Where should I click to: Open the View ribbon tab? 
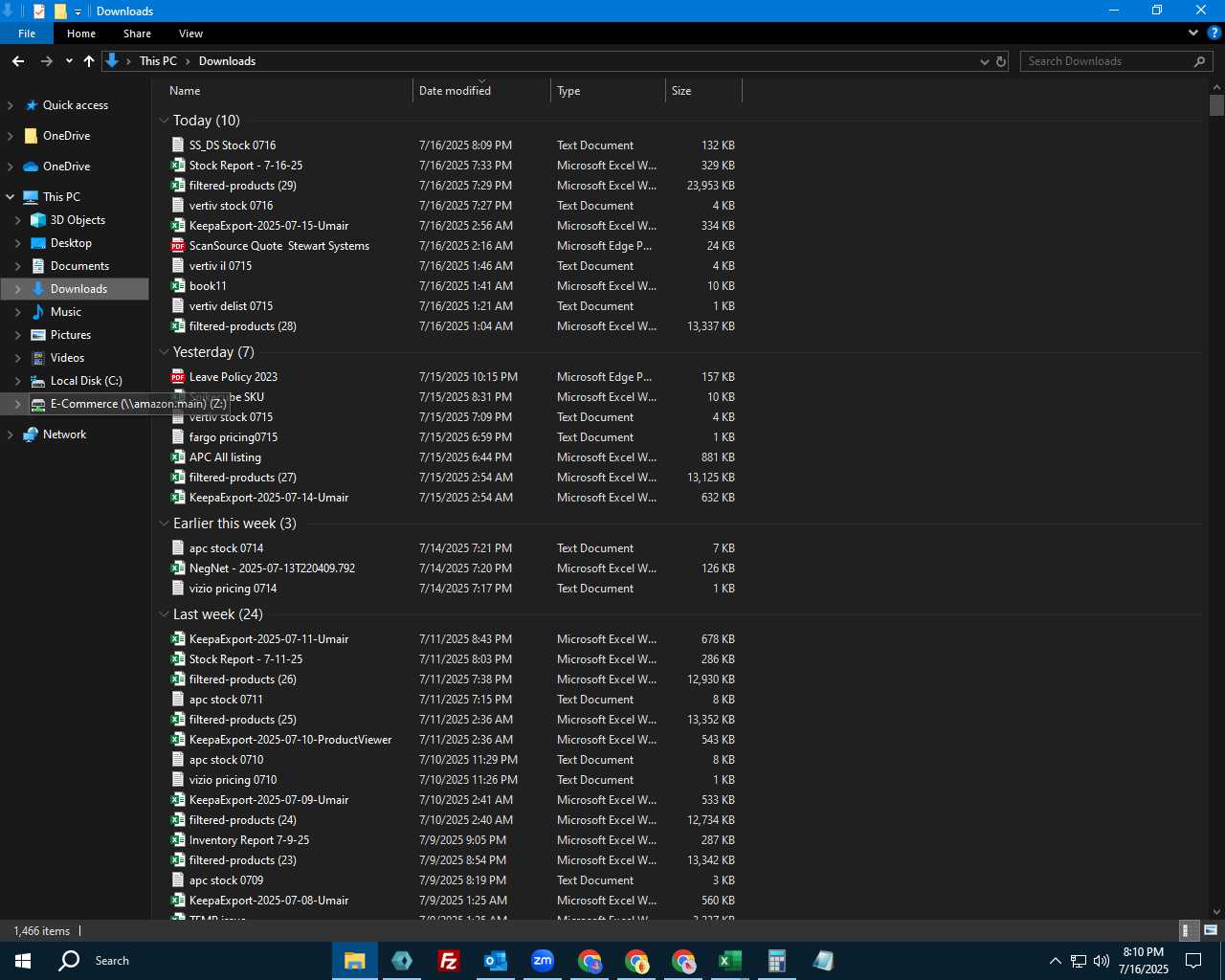[x=190, y=33]
